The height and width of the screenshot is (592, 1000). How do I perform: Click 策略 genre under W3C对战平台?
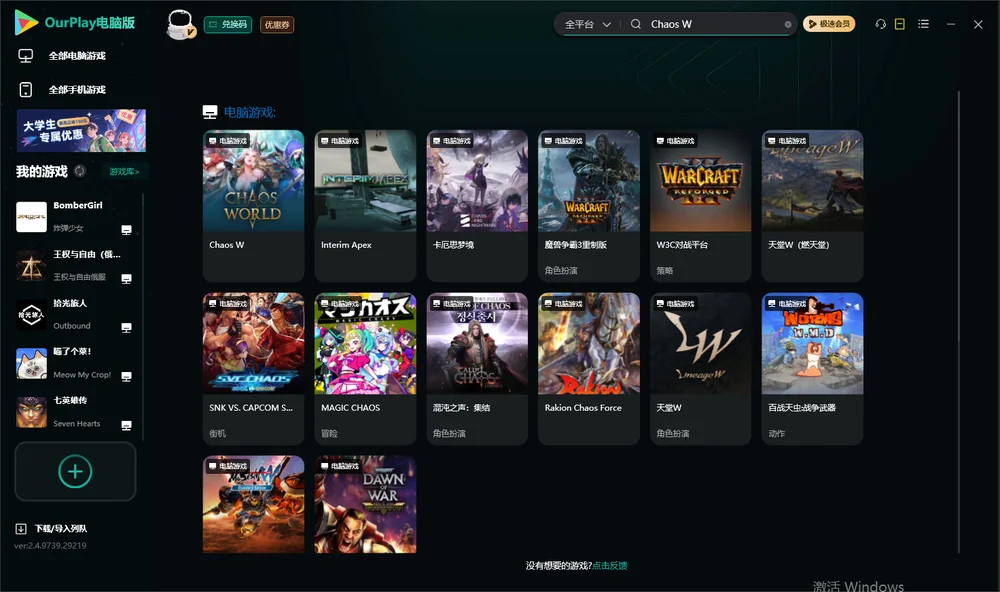point(665,270)
